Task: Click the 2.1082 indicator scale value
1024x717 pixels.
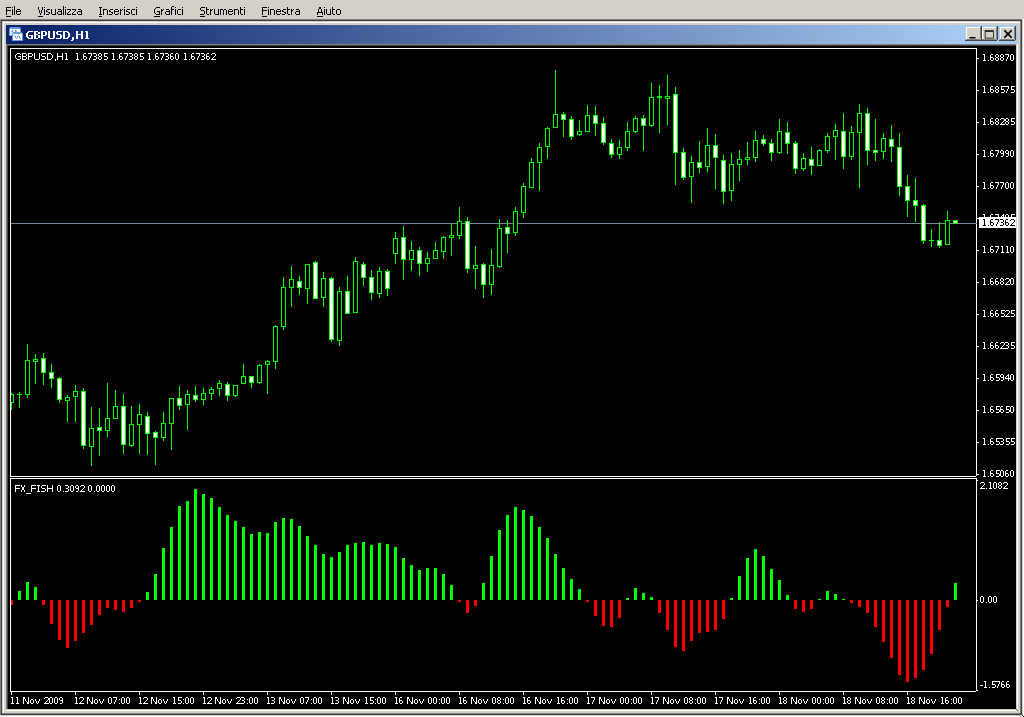Action: coord(995,486)
